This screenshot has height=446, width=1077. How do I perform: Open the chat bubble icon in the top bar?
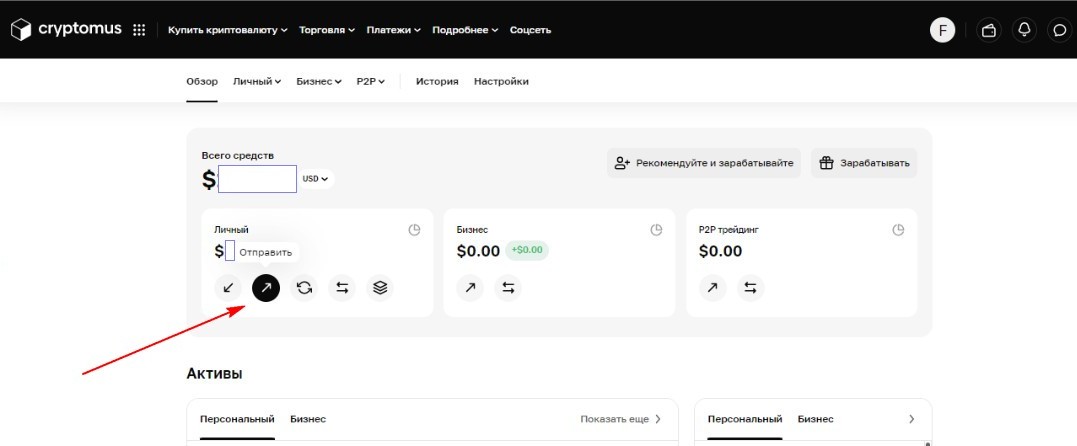point(1059,30)
